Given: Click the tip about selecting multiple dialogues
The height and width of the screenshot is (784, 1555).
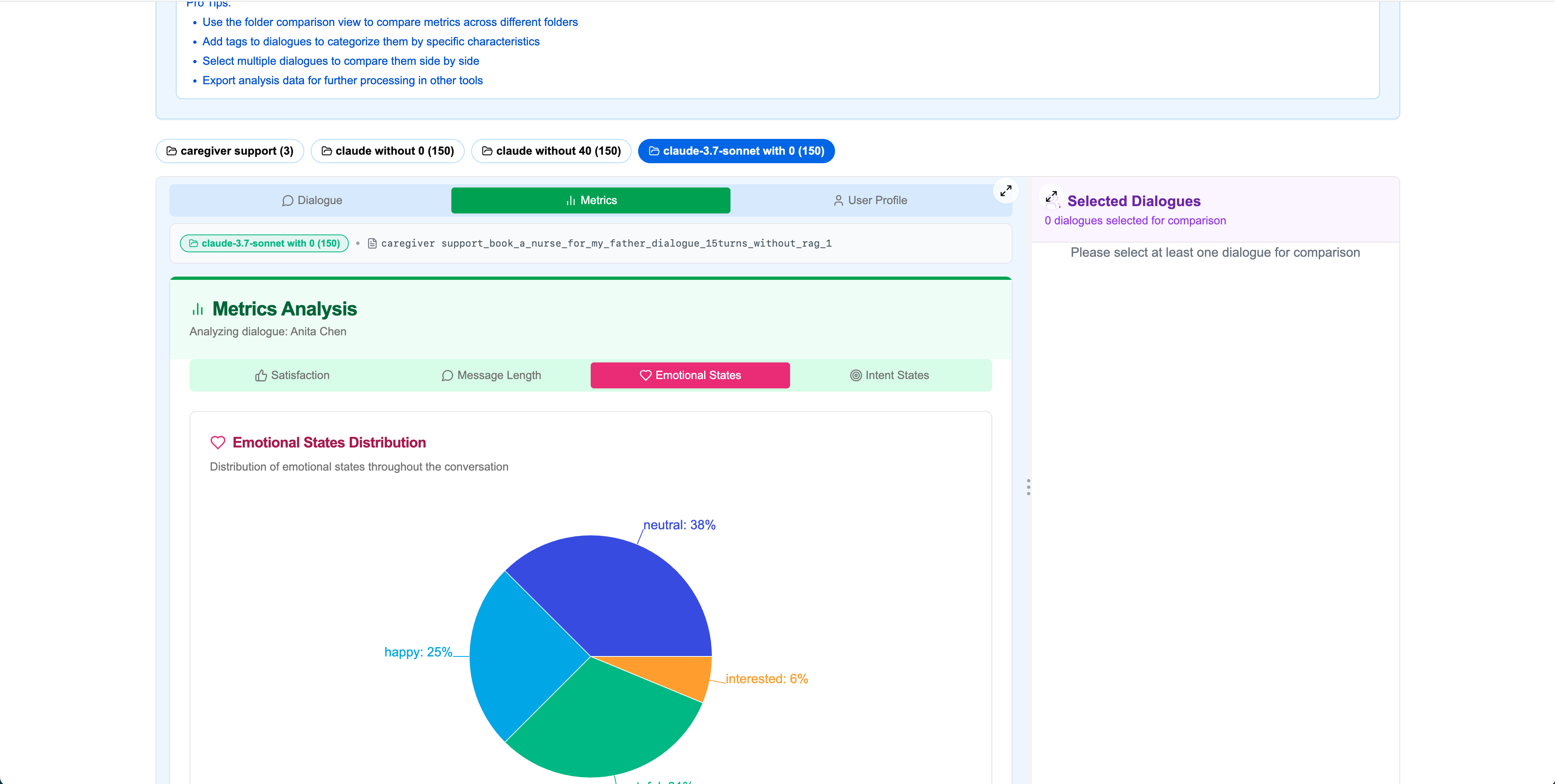Looking at the screenshot, I should tap(340, 61).
